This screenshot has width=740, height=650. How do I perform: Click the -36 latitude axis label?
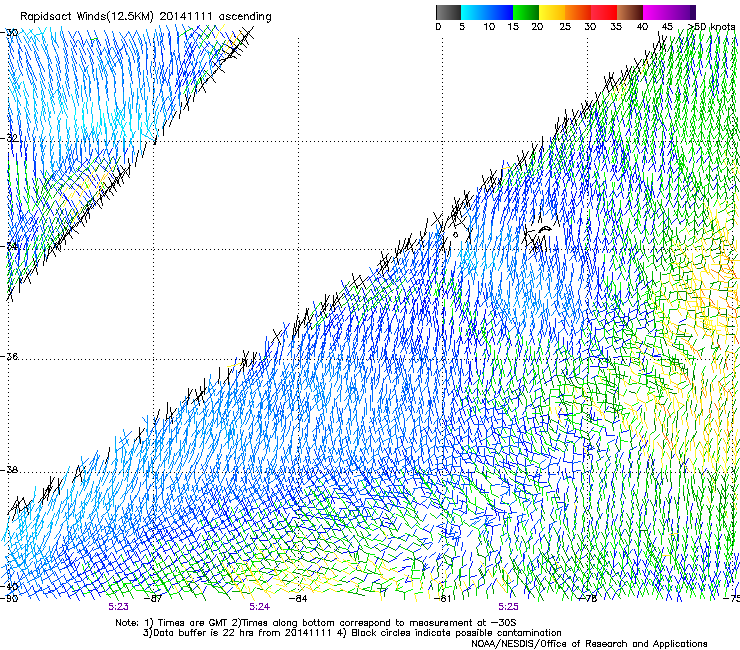tap(9, 356)
